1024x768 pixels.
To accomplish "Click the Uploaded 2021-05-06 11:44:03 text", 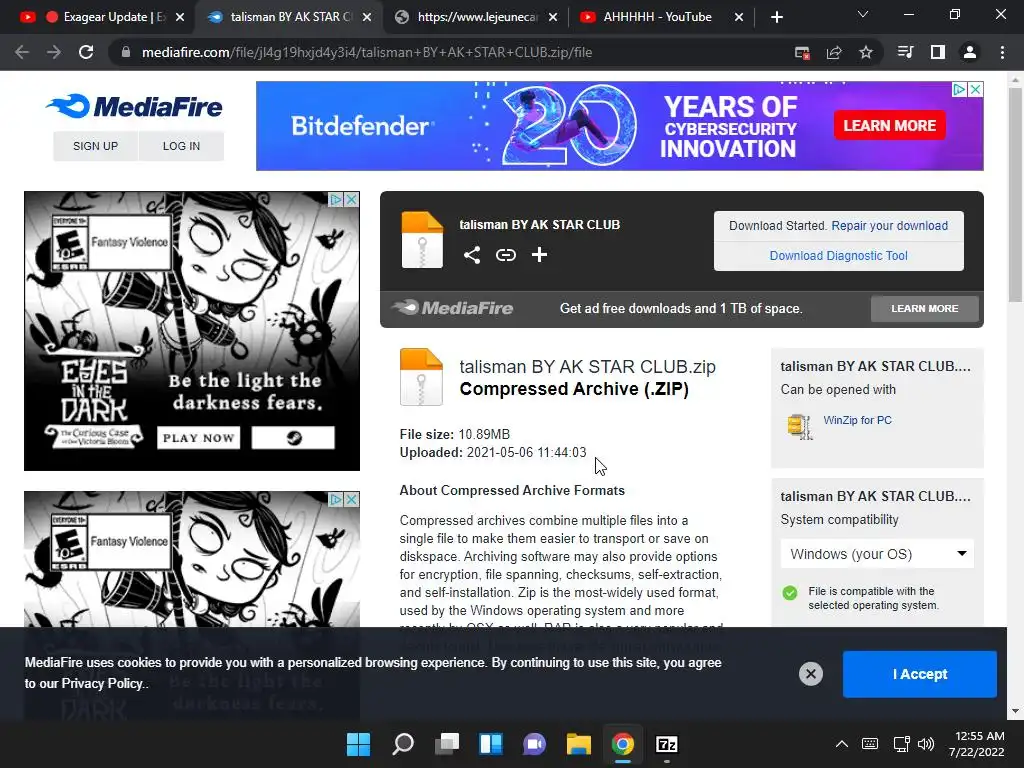I will coord(493,452).
